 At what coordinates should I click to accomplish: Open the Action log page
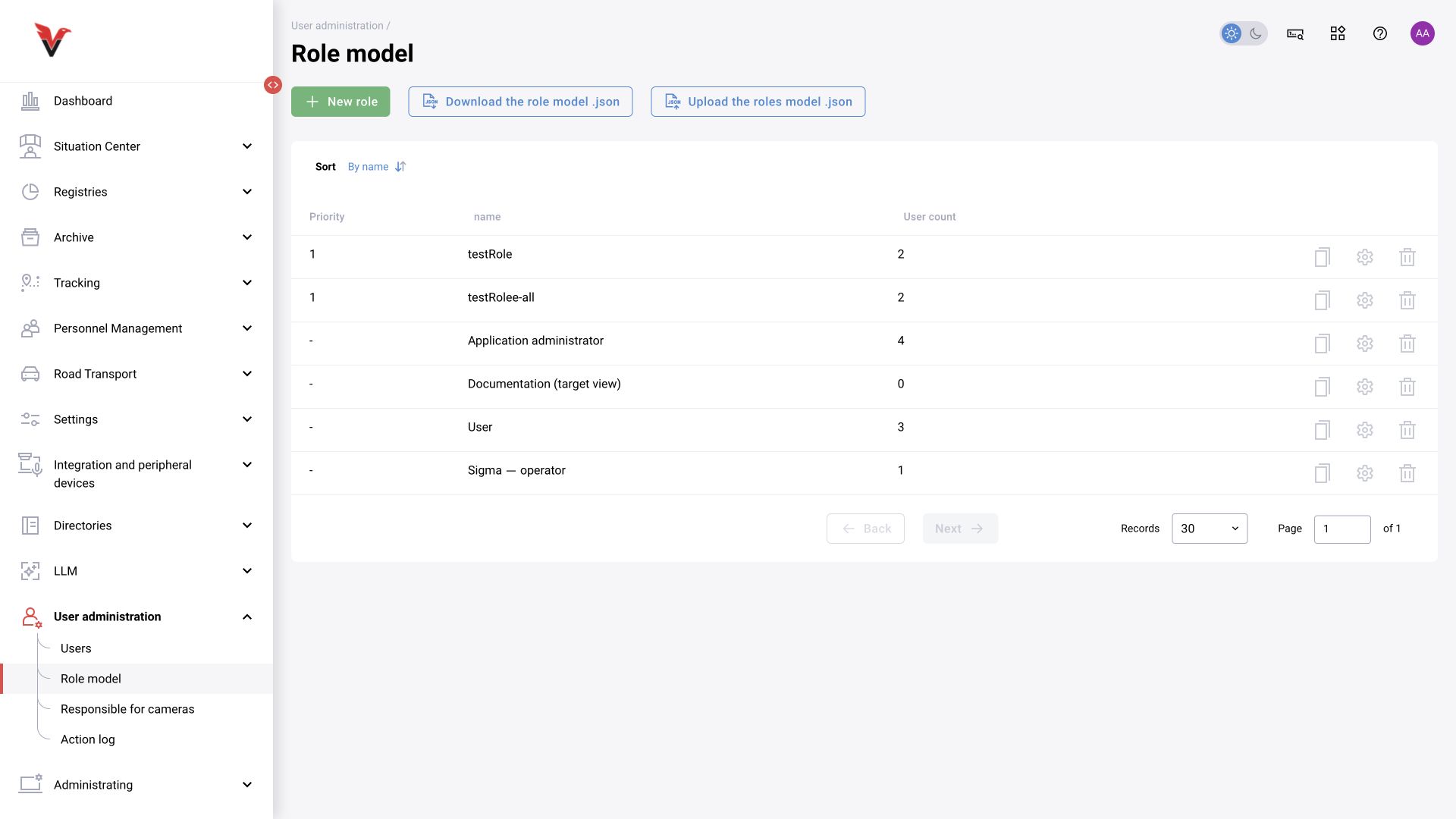[x=88, y=739]
